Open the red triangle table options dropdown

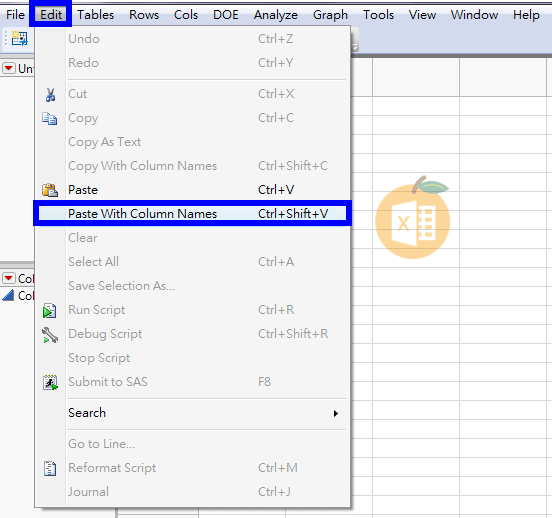click(9, 68)
